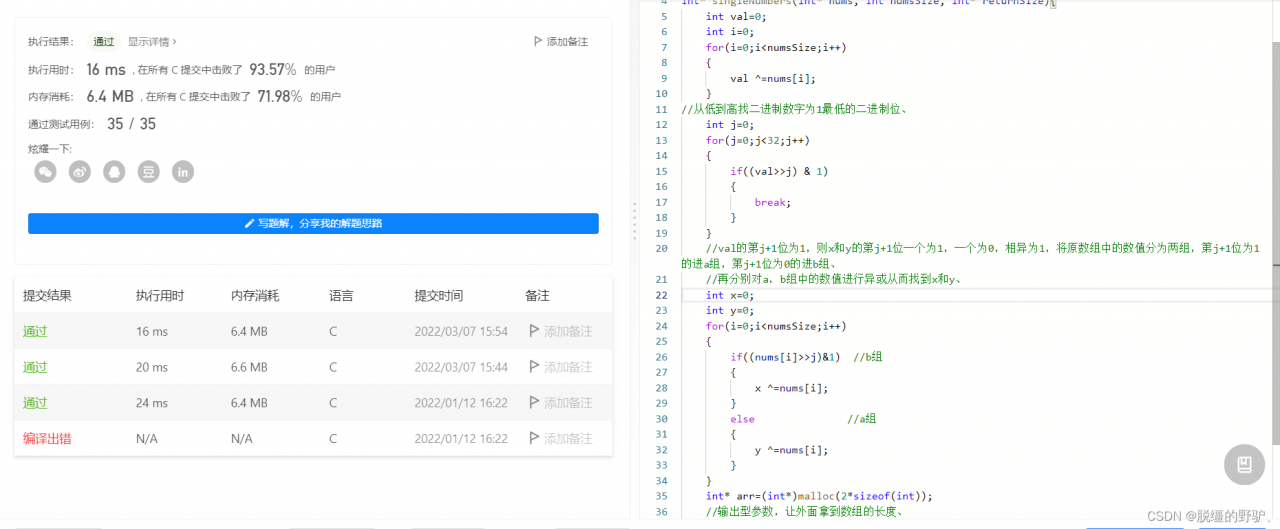This screenshot has height=529, width=1280.
Task: Click the //b组 comment on line 26
Action: pyautogui.click(x=867, y=357)
